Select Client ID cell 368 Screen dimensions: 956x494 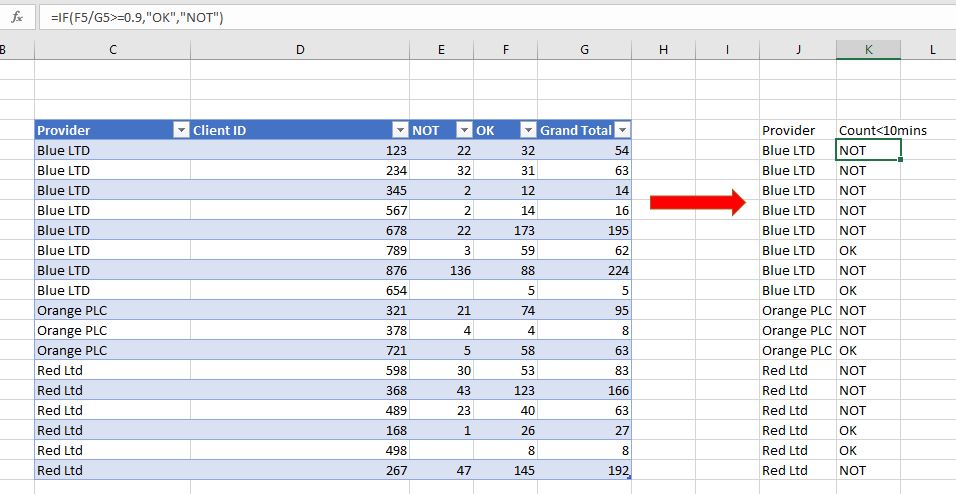click(x=300, y=390)
